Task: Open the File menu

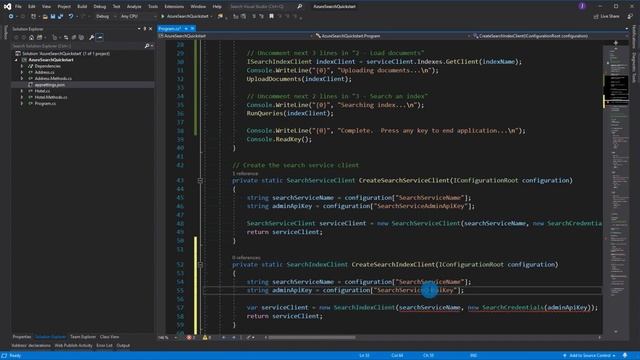Action: [x=18, y=7]
